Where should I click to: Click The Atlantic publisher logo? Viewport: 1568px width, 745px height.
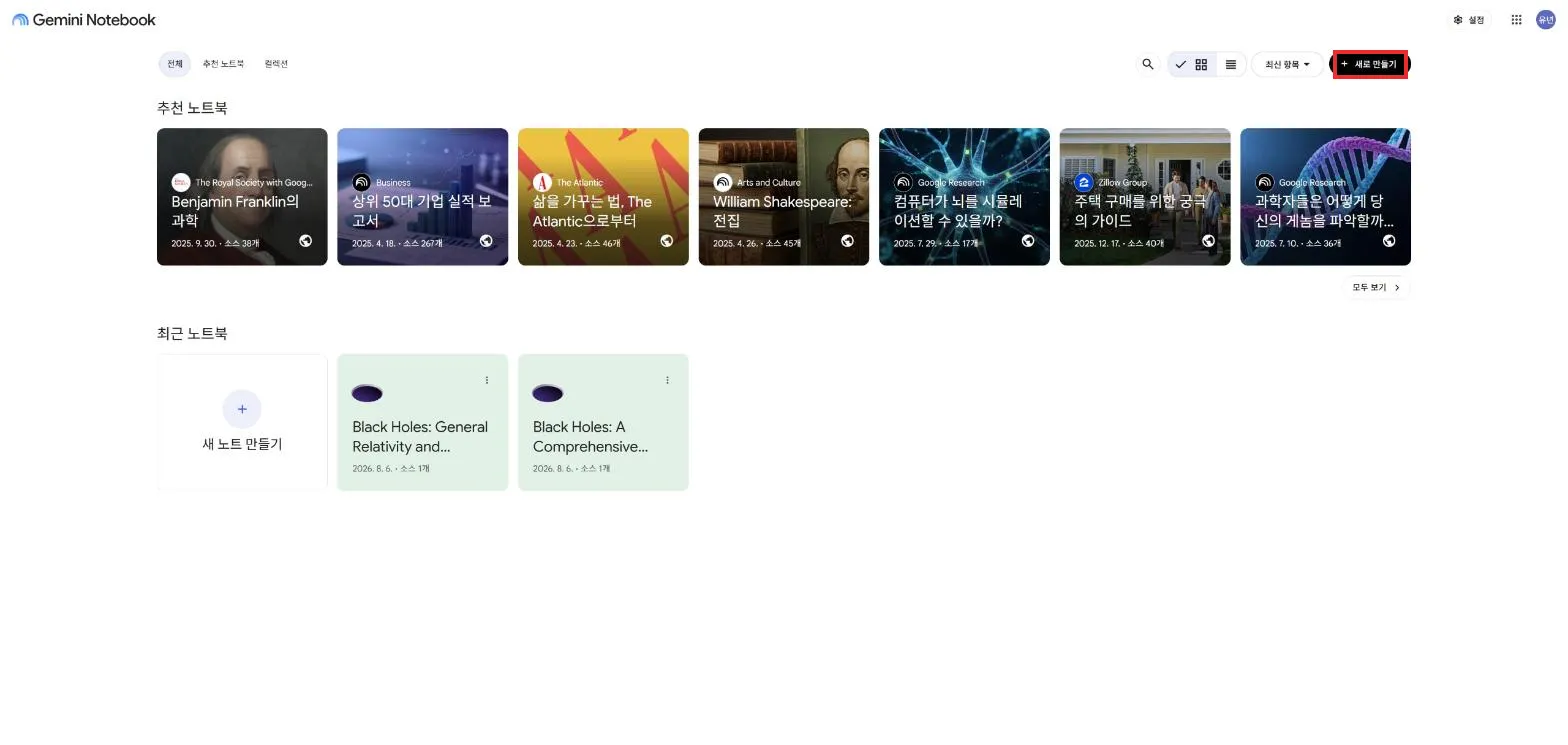click(x=542, y=182)
